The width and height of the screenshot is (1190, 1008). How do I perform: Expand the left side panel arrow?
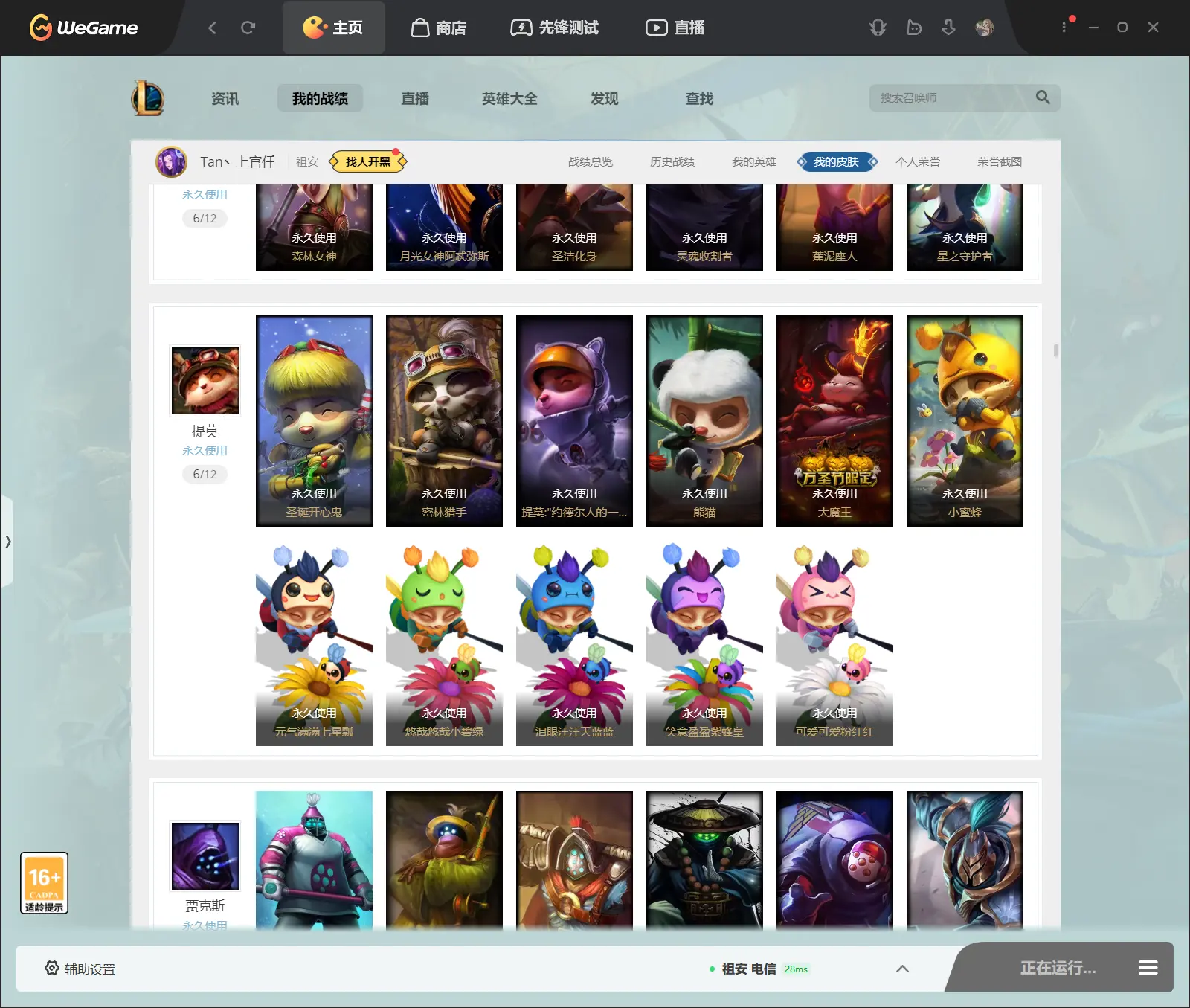pos(7,542)
